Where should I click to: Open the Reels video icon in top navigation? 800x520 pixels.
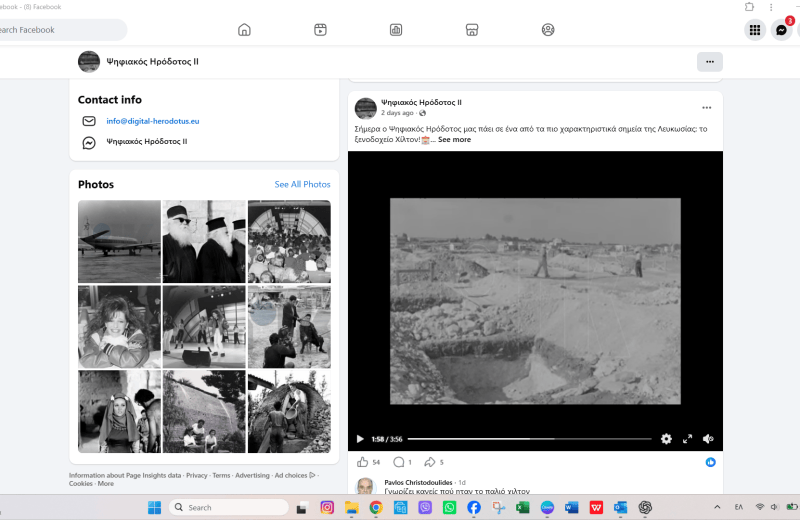[320, 30]
